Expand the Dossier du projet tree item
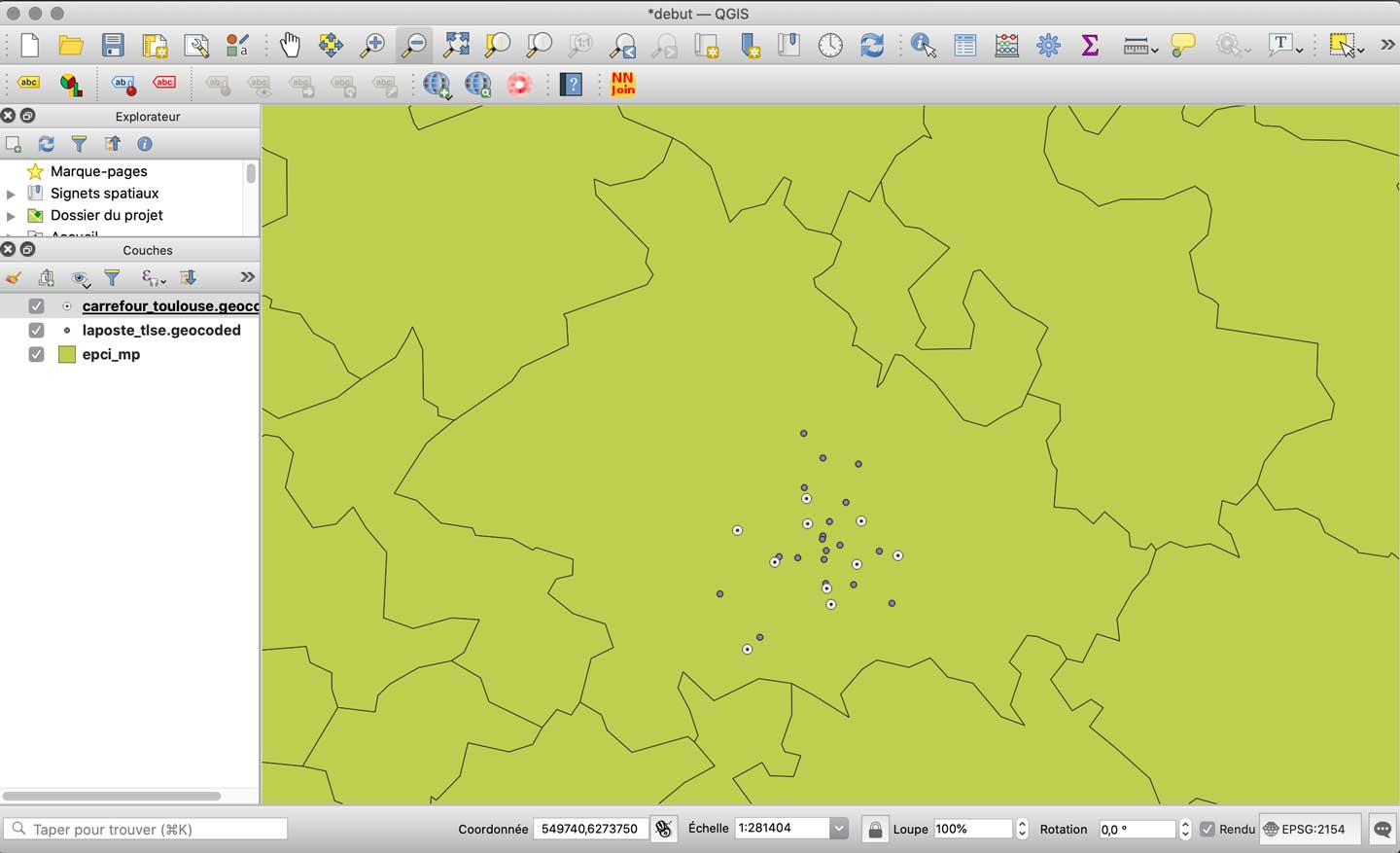 pyautogui.click(x=11, y=216)
